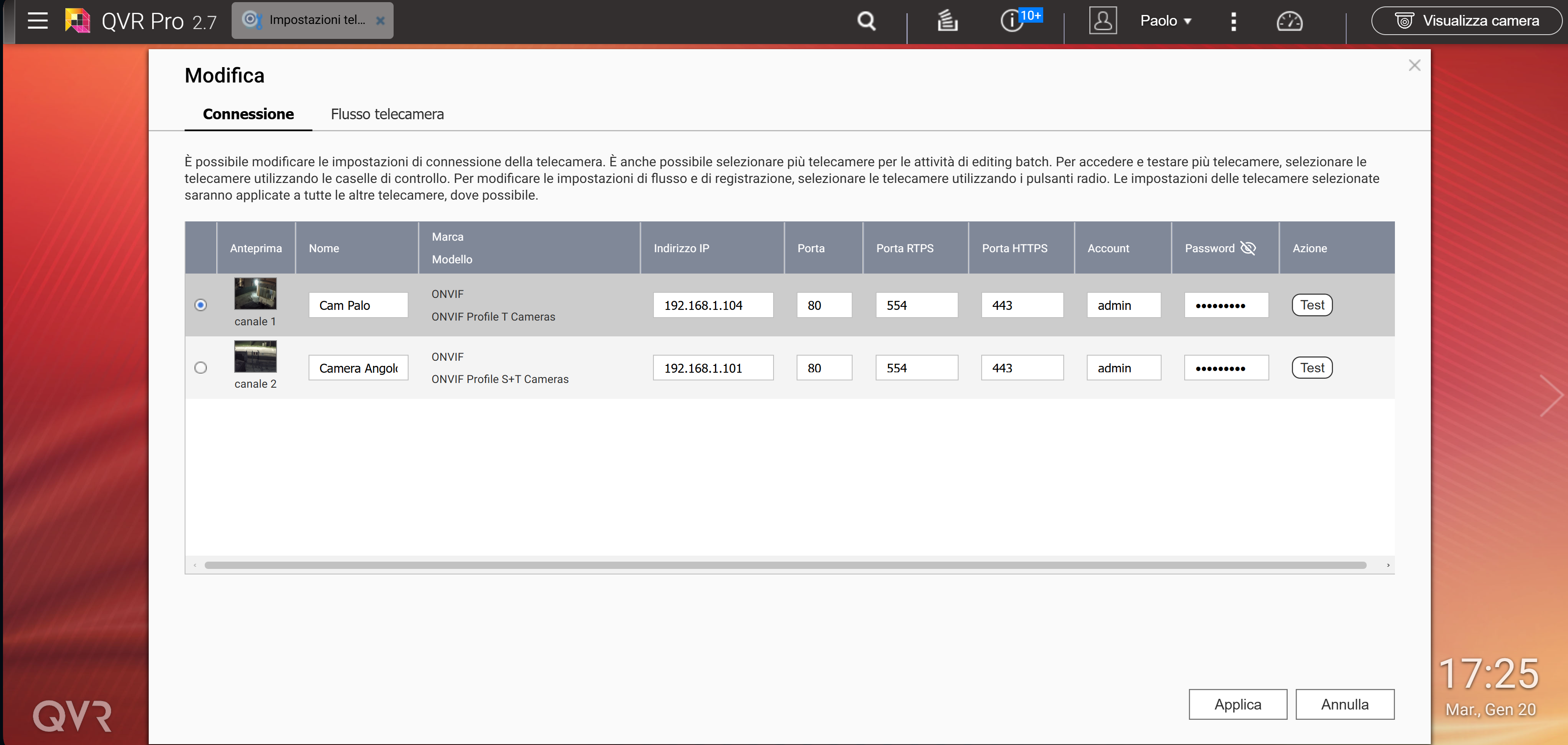Expand the Paolo user dropdown
This screenshot has height=745, width=1568.
pyautogui.click(x=1165, y=21)
